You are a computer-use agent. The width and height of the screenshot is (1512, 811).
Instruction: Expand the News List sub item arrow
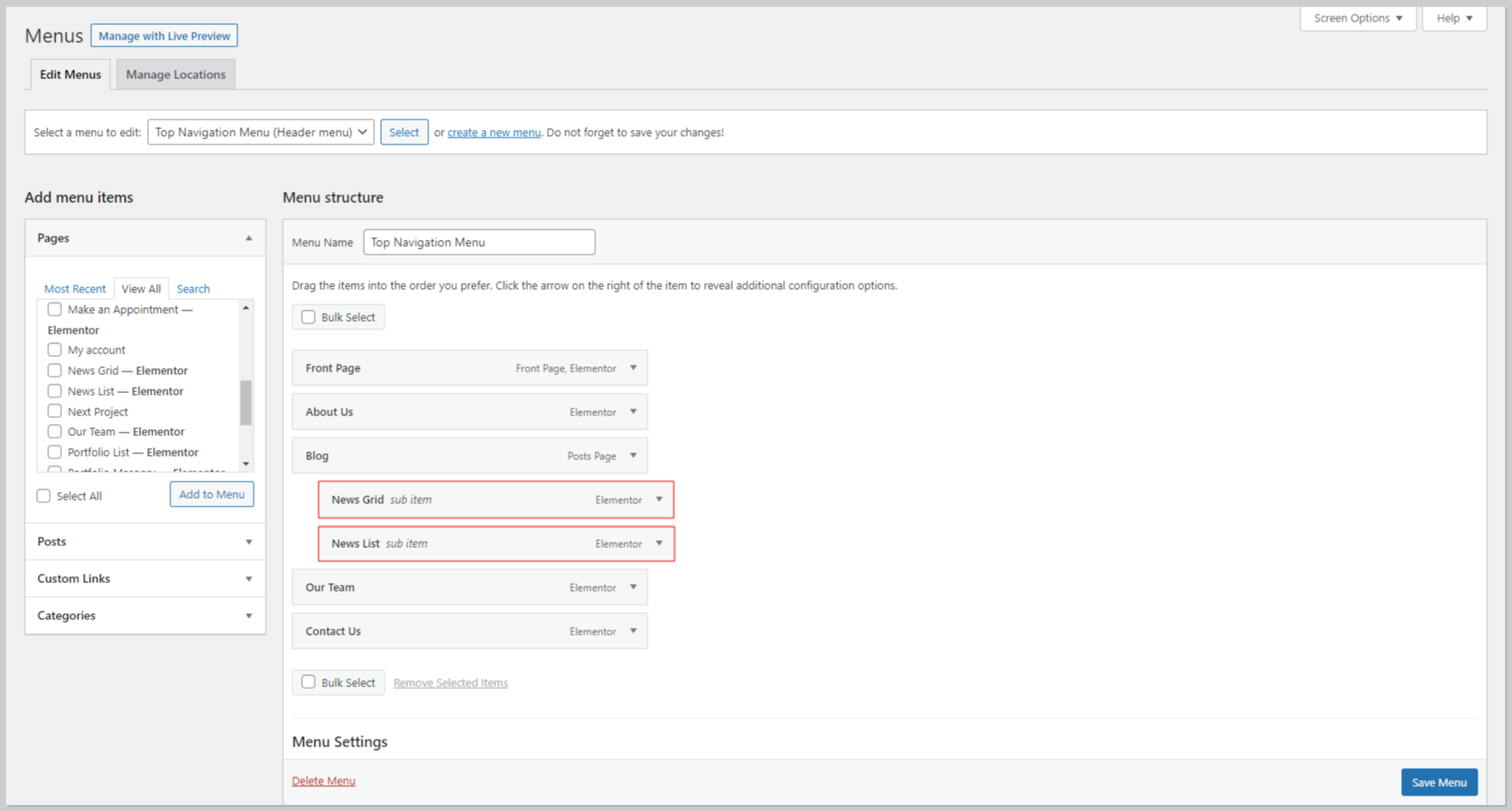tap(659, 544)
